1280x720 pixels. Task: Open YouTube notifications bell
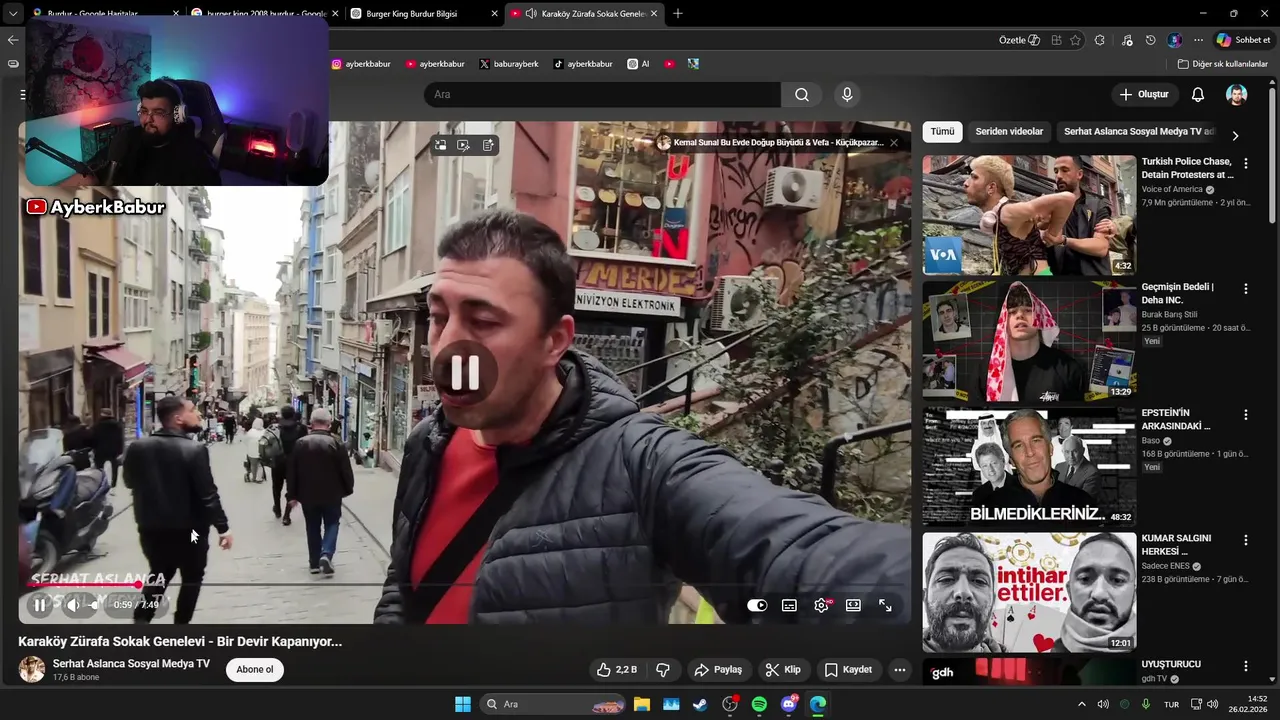[1198, 94]
